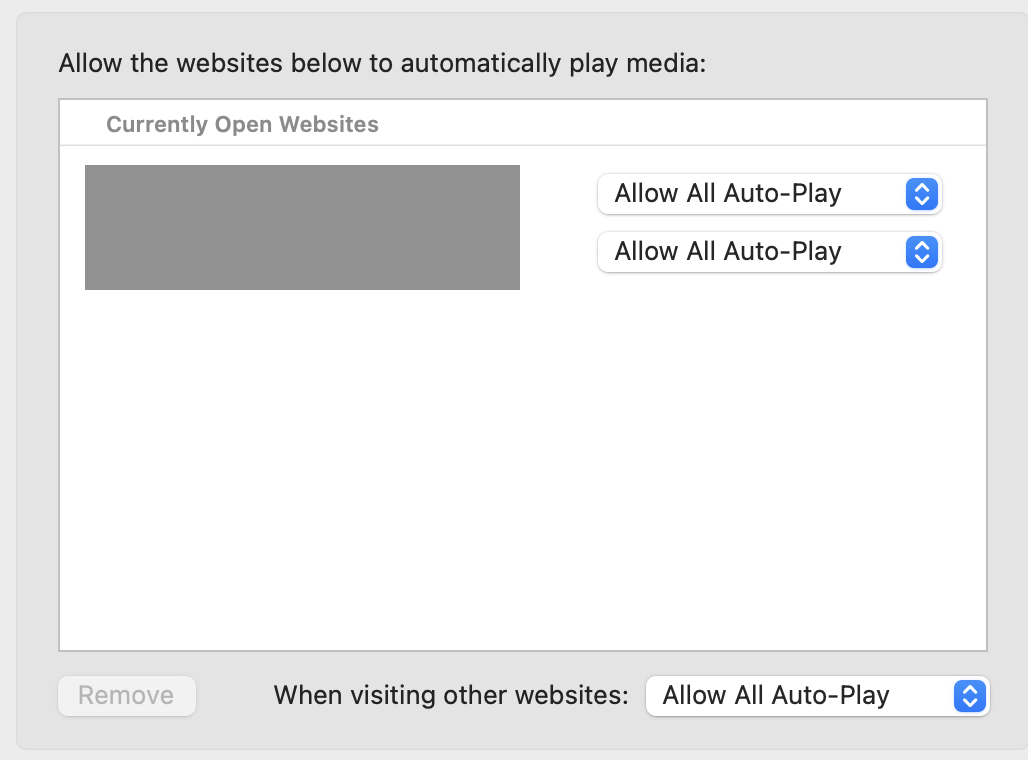Click the word "Websites" in the list header

click(x=329, y=125)
